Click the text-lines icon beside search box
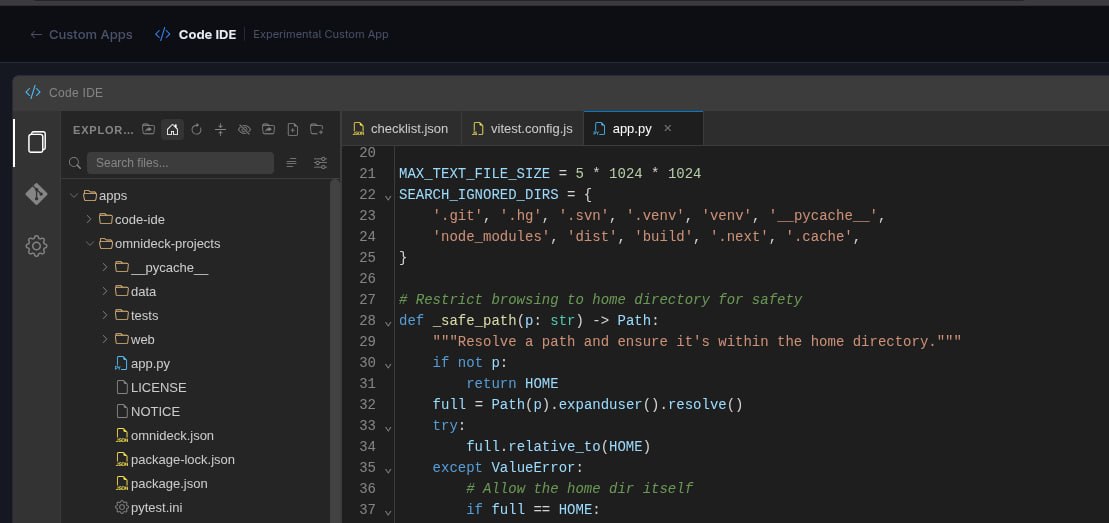Image resolution: width=1109 pixels, height=523 pixels. pos(291,163)
